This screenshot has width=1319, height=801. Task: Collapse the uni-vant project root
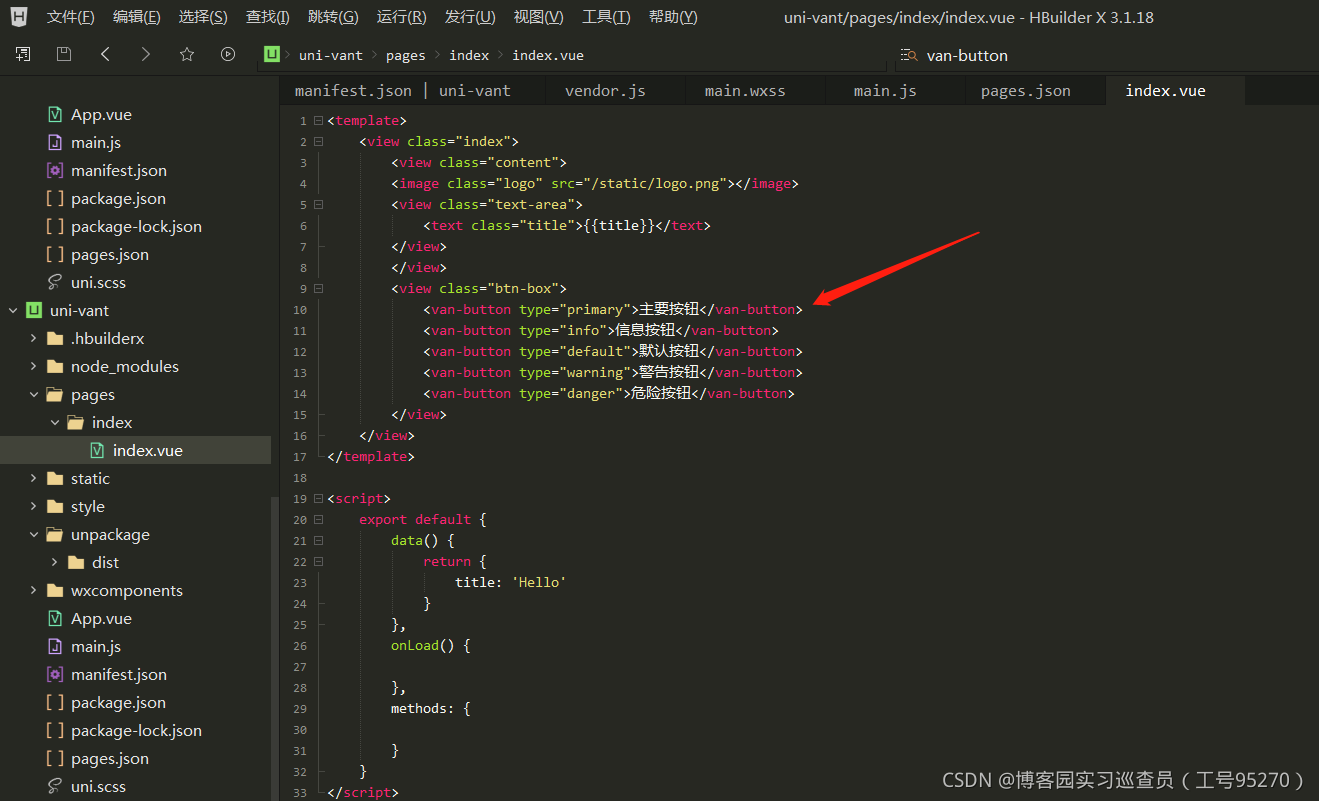coord(13,310)
